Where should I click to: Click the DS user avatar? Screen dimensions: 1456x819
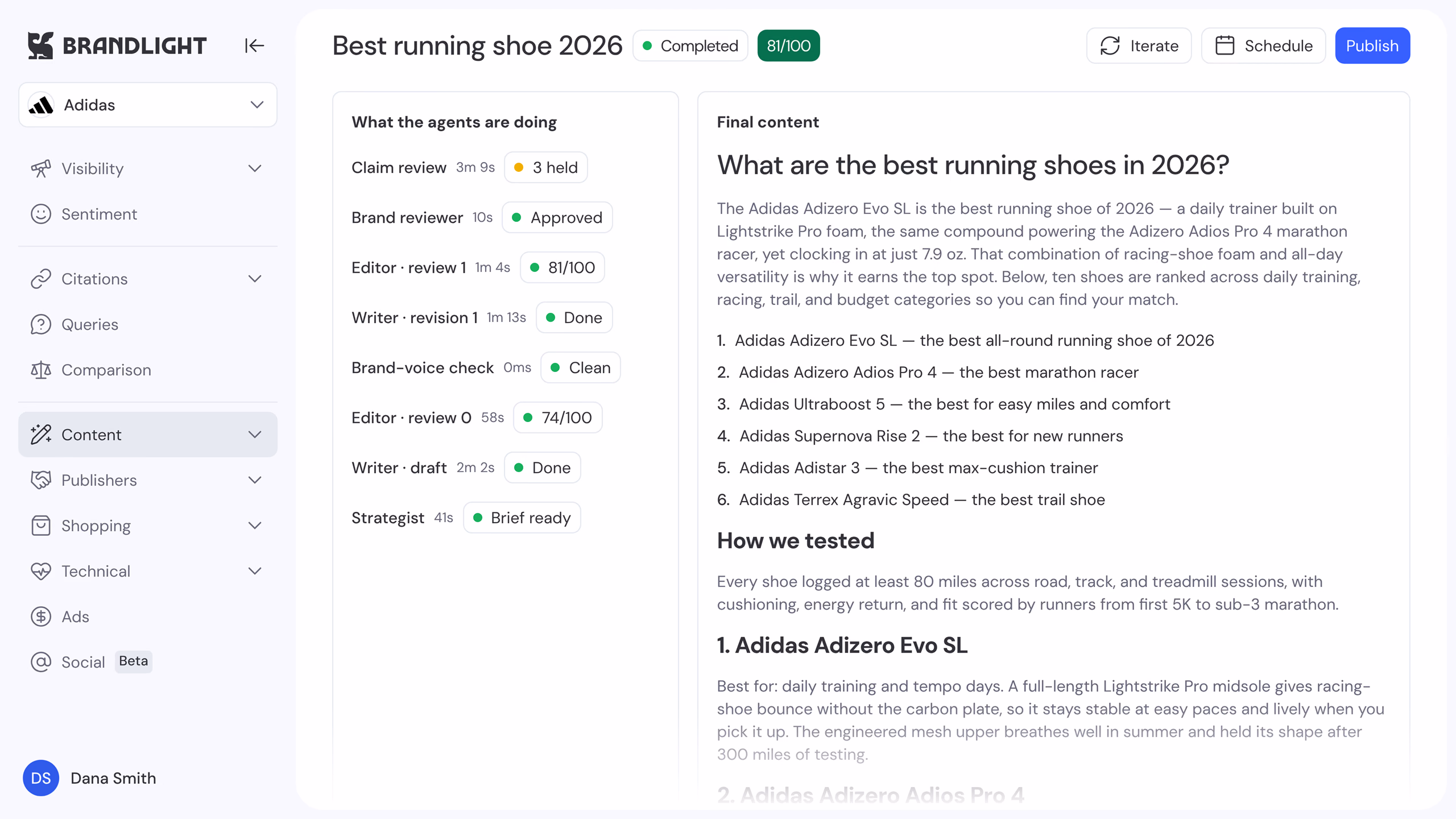coord(41,778)
